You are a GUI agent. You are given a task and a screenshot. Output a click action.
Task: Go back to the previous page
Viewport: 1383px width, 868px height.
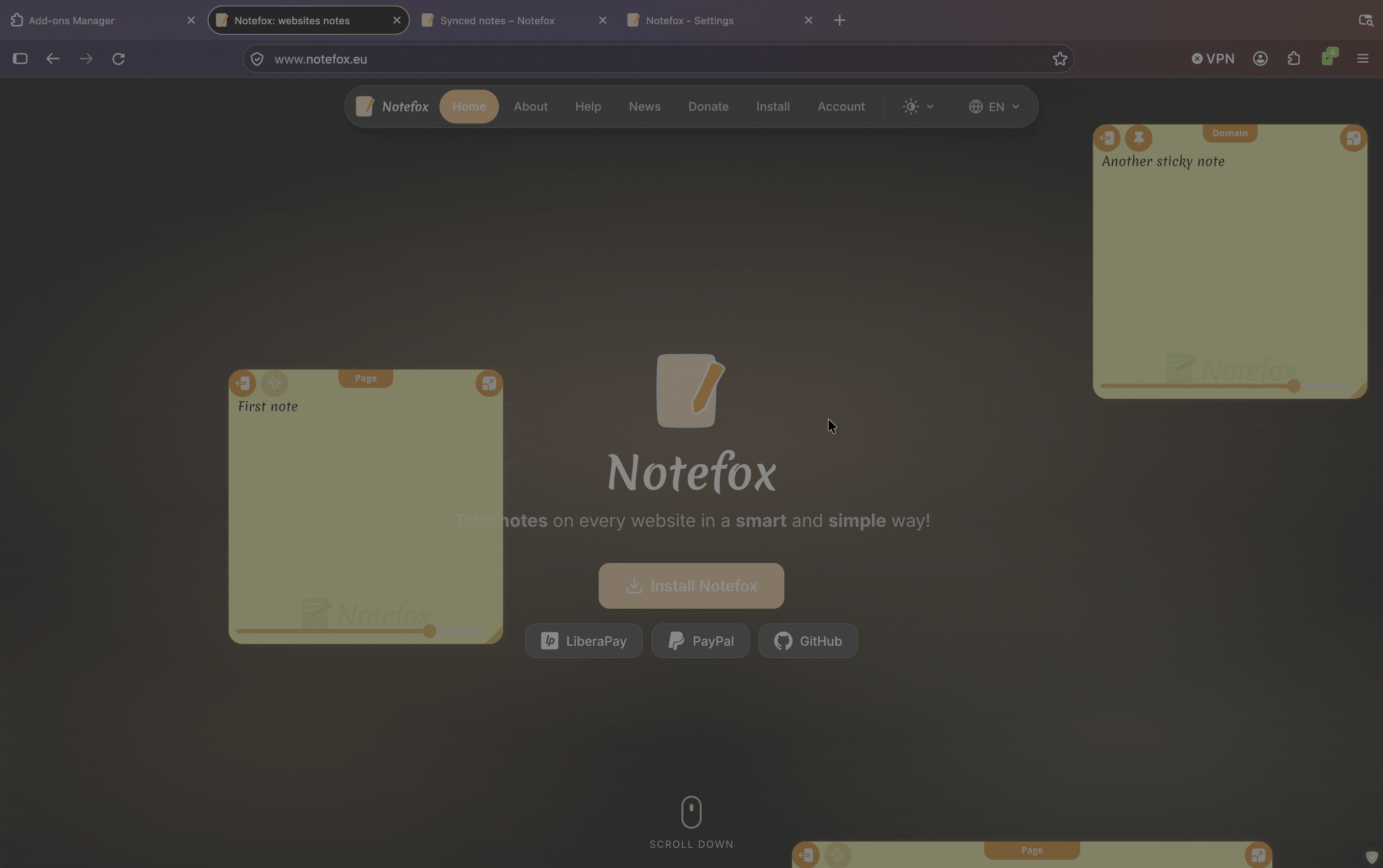53,59
